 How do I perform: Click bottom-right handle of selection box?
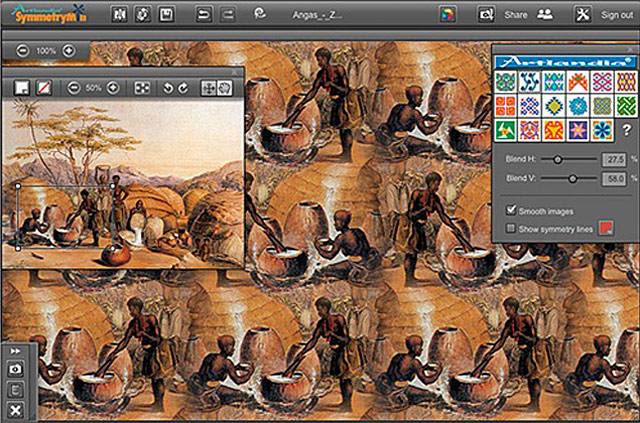(x=113, y=248)
